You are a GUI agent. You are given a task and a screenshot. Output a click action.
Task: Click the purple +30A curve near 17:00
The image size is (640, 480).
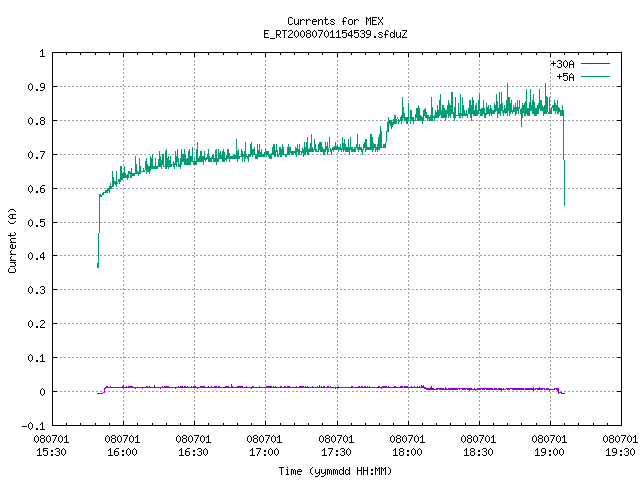[265, 387]
